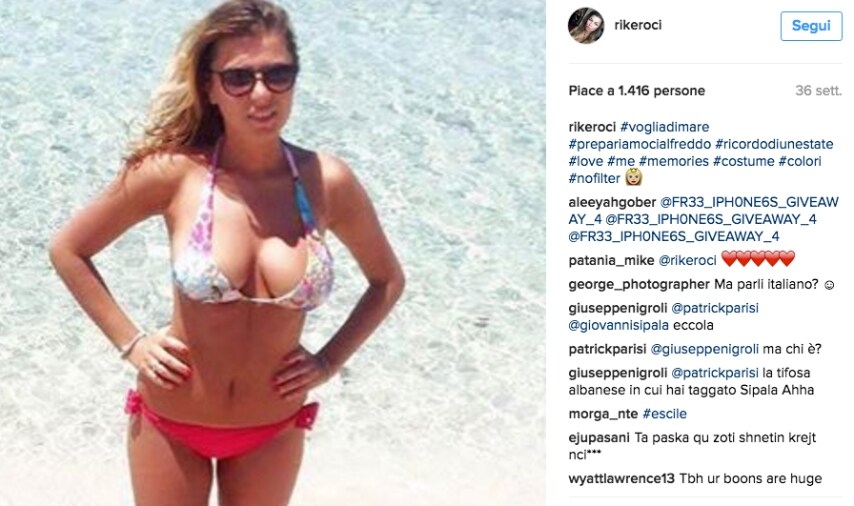This screenshot has width=854, height=506.
Task: Open patania_mike's profile
Action: tap(612, 260)
